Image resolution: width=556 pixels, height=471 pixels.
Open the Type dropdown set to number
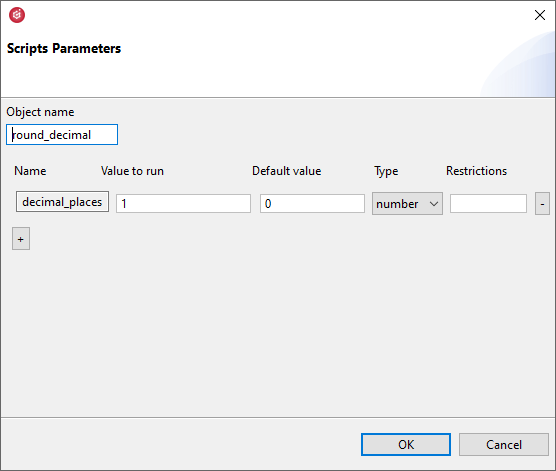407,204
